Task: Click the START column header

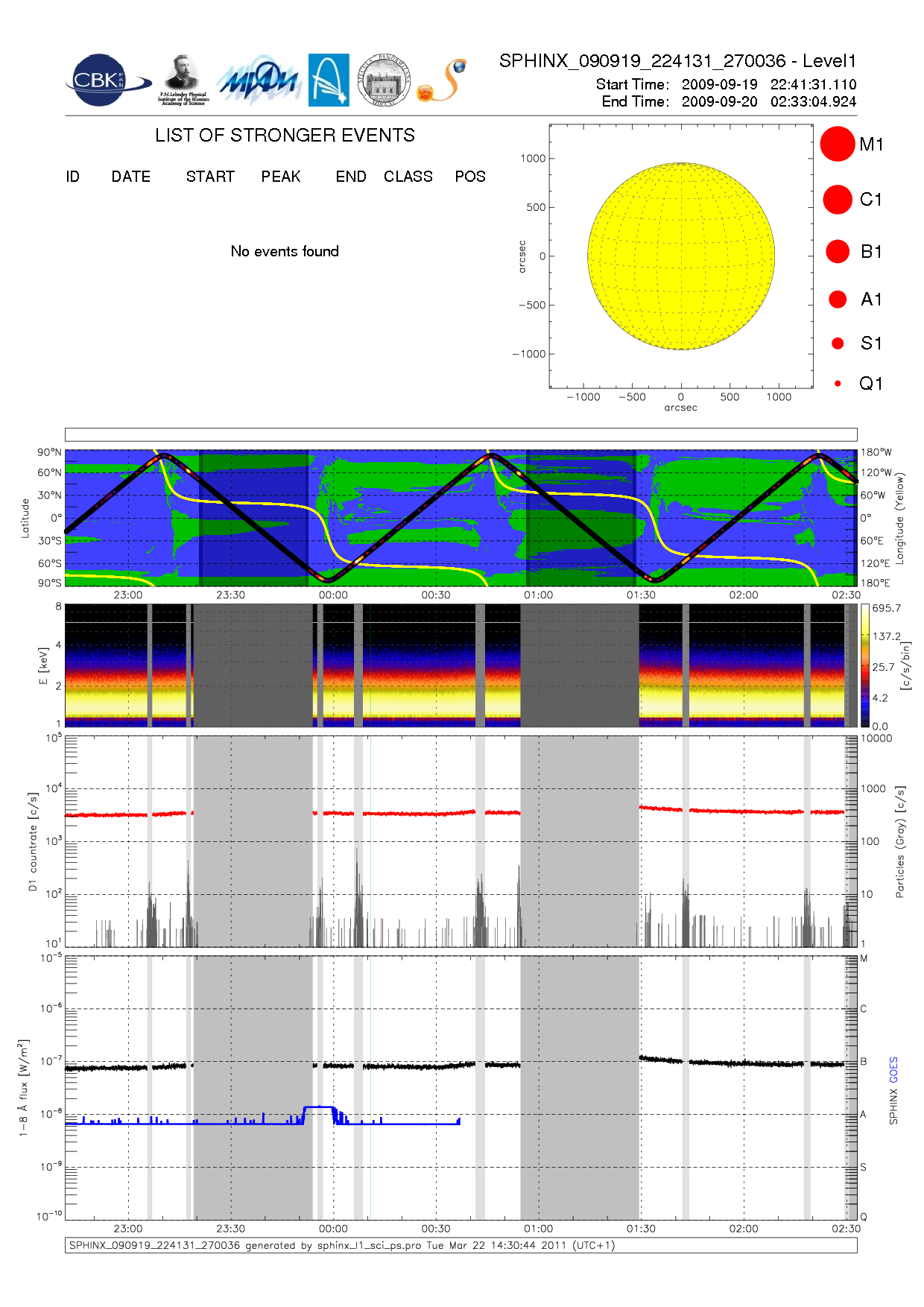Action: click(x=210, y=177)
